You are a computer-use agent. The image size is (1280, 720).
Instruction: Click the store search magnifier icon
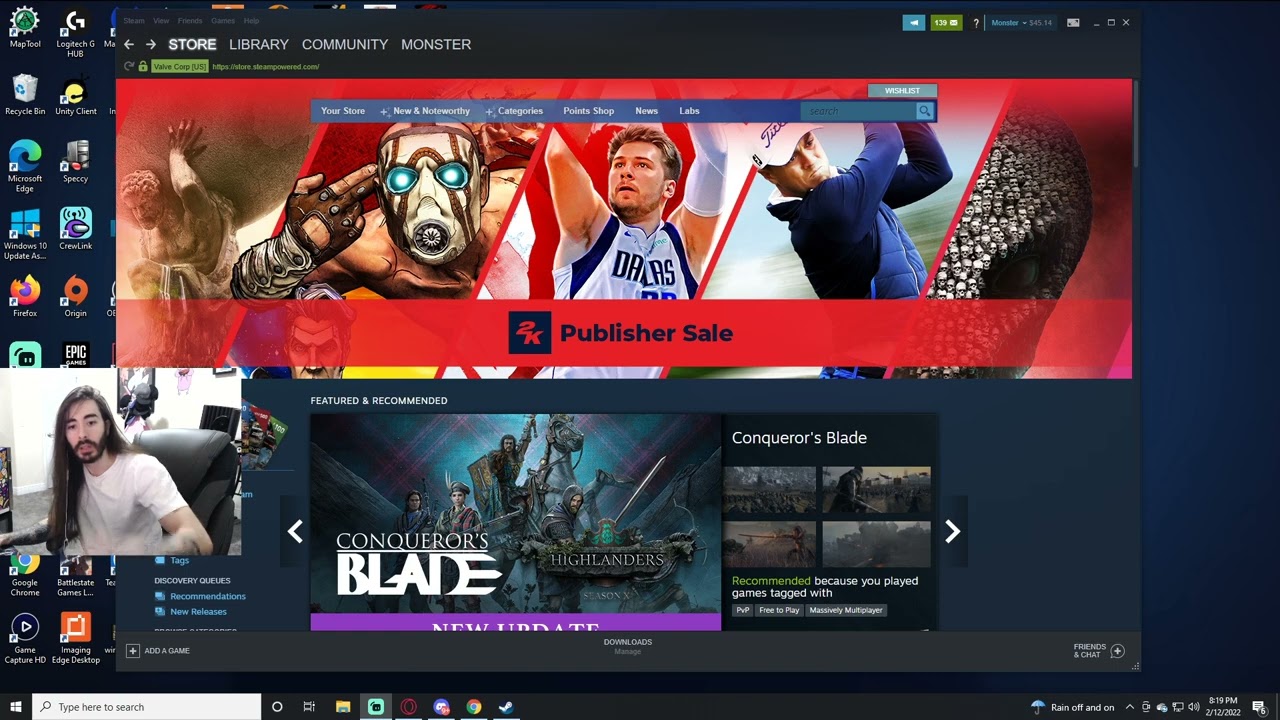(x=925, y=111)
